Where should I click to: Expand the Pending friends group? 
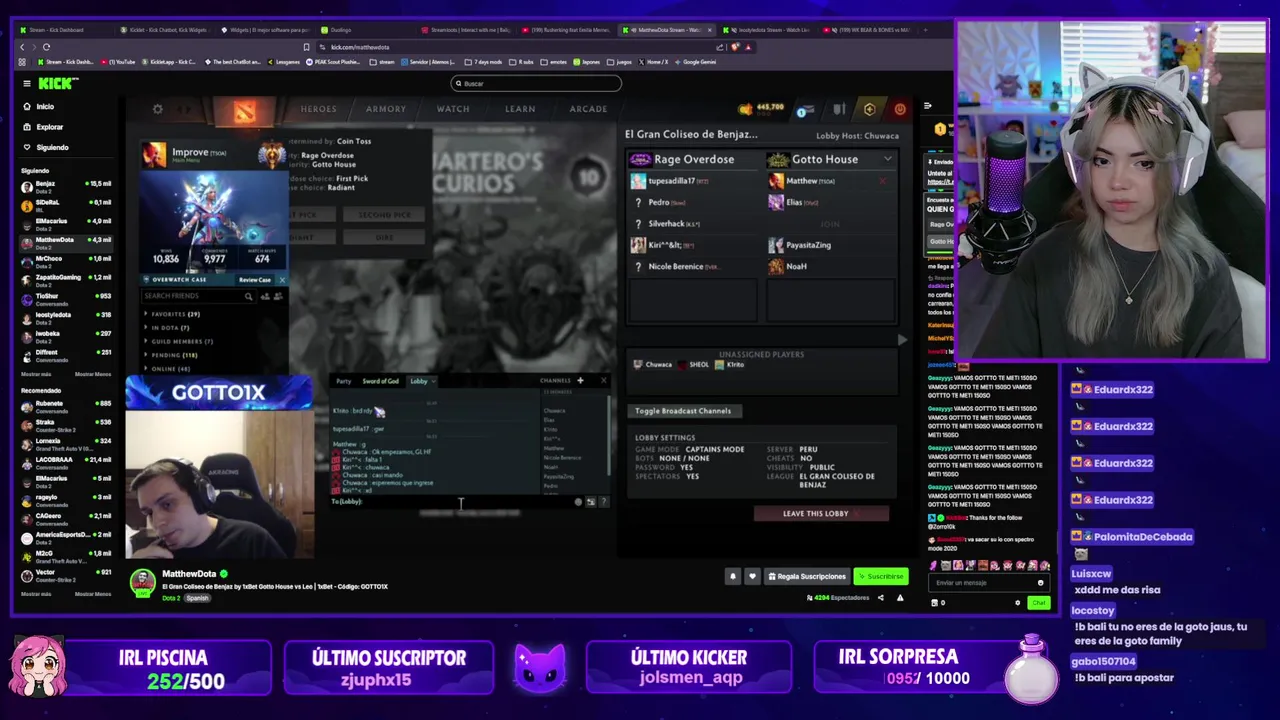[170, 355]
